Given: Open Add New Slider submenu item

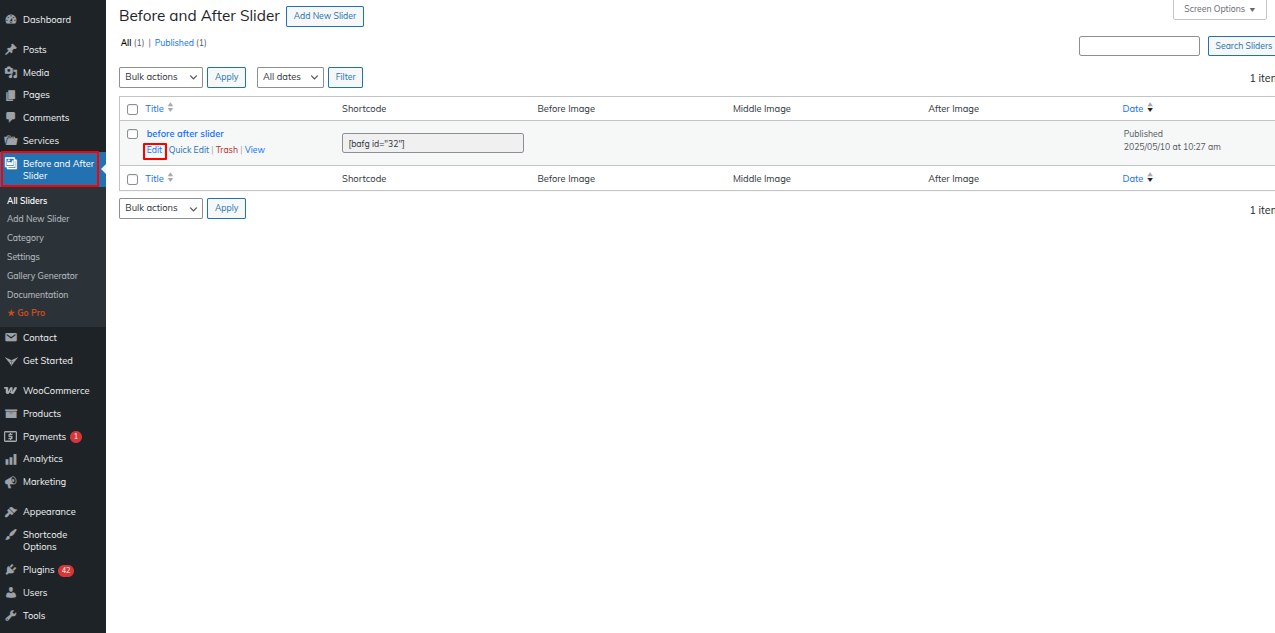Looking at the screenshot, I should click(38, 219).
